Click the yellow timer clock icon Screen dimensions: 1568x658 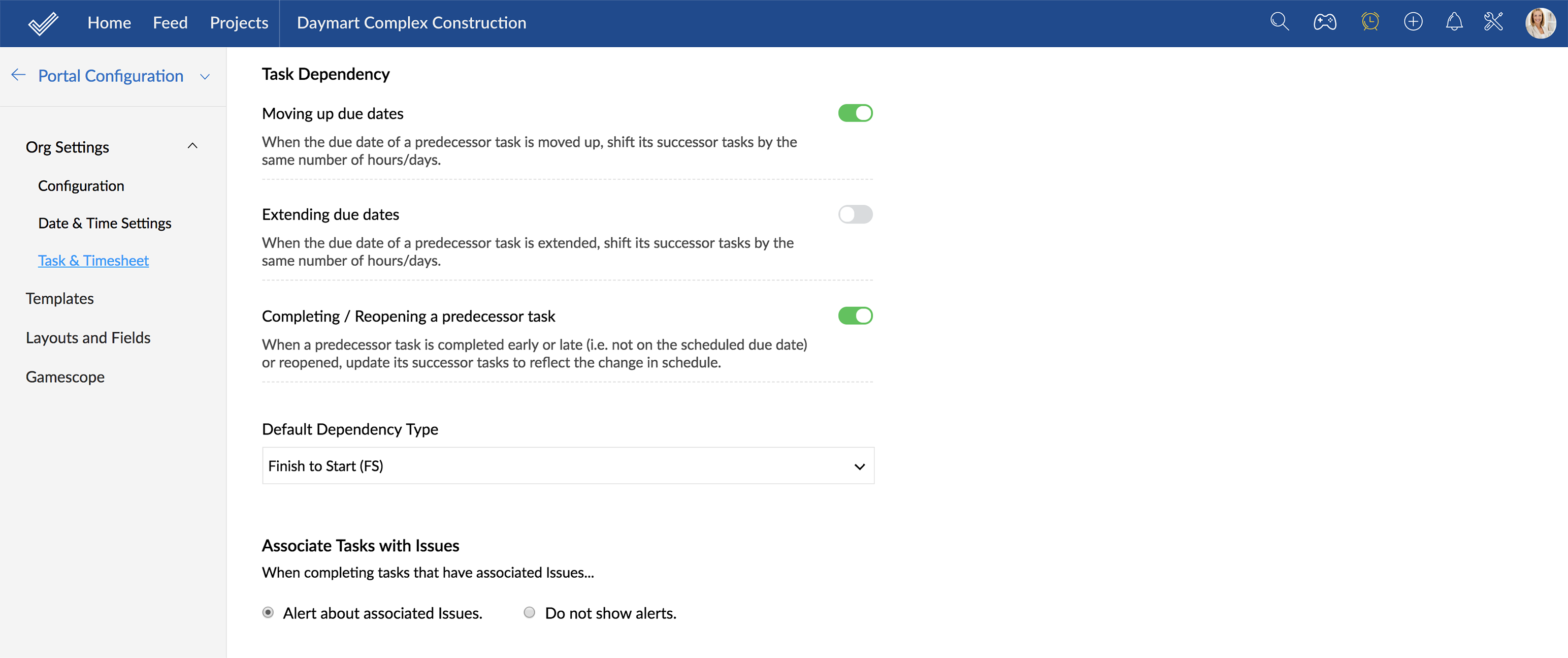[x=1369, y=22]
